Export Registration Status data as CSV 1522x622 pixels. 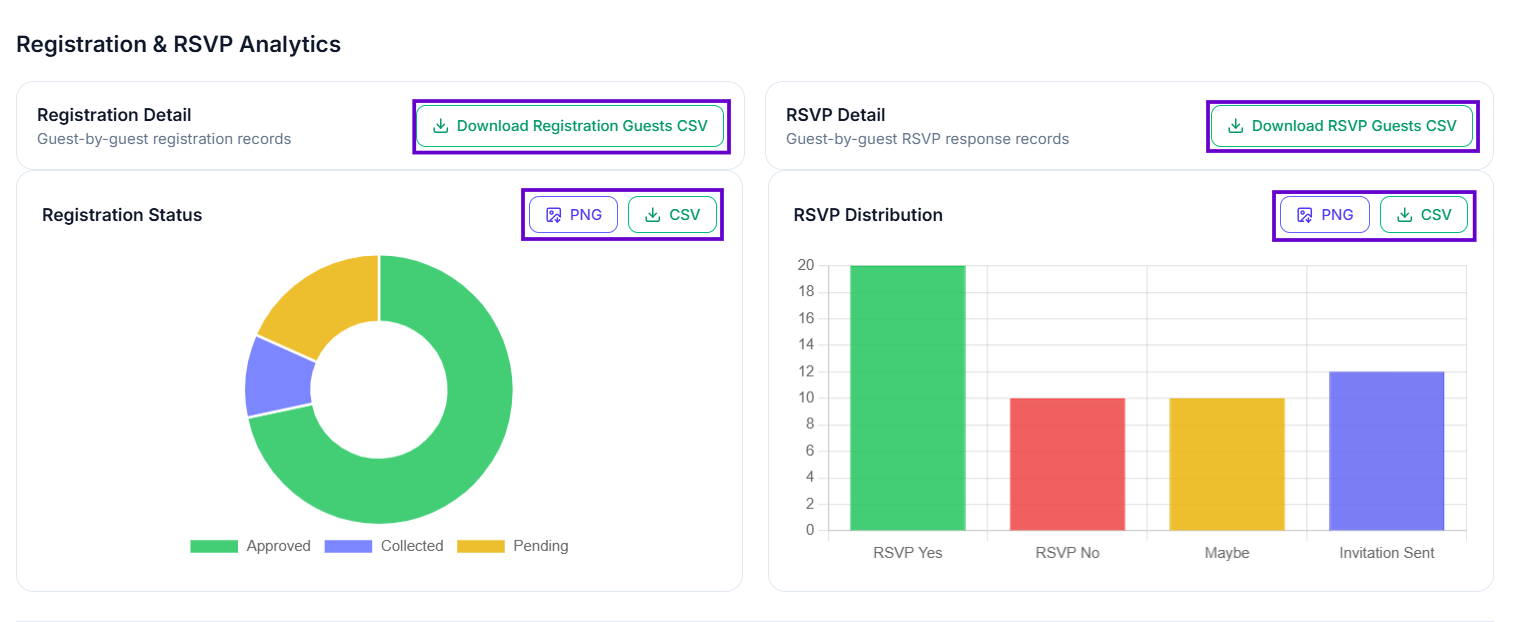point(672,215)
